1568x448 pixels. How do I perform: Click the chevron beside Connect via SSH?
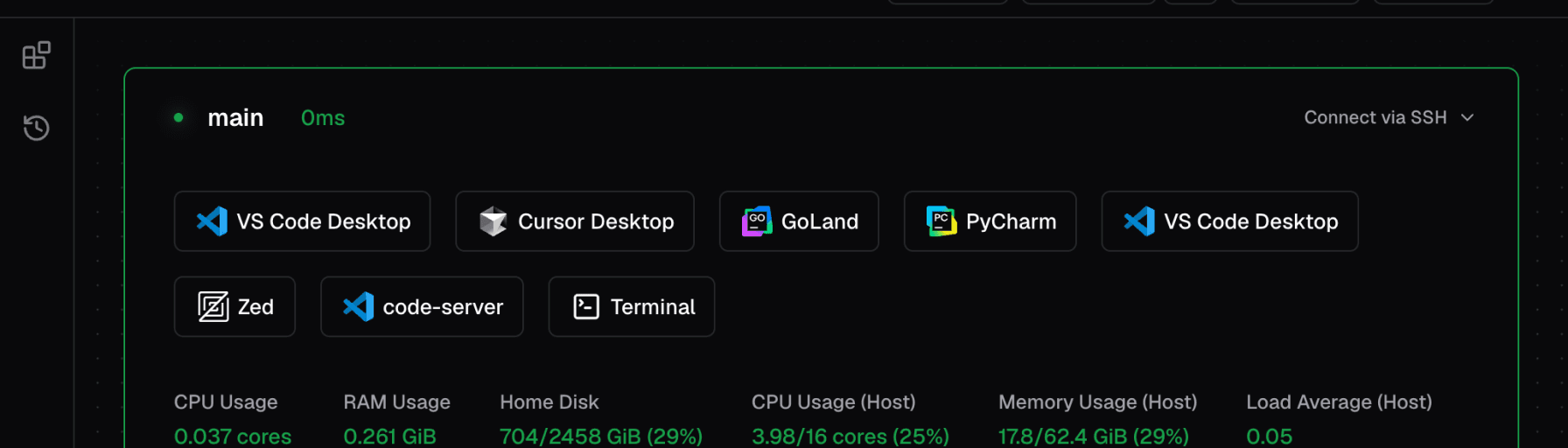point(1467,117)
